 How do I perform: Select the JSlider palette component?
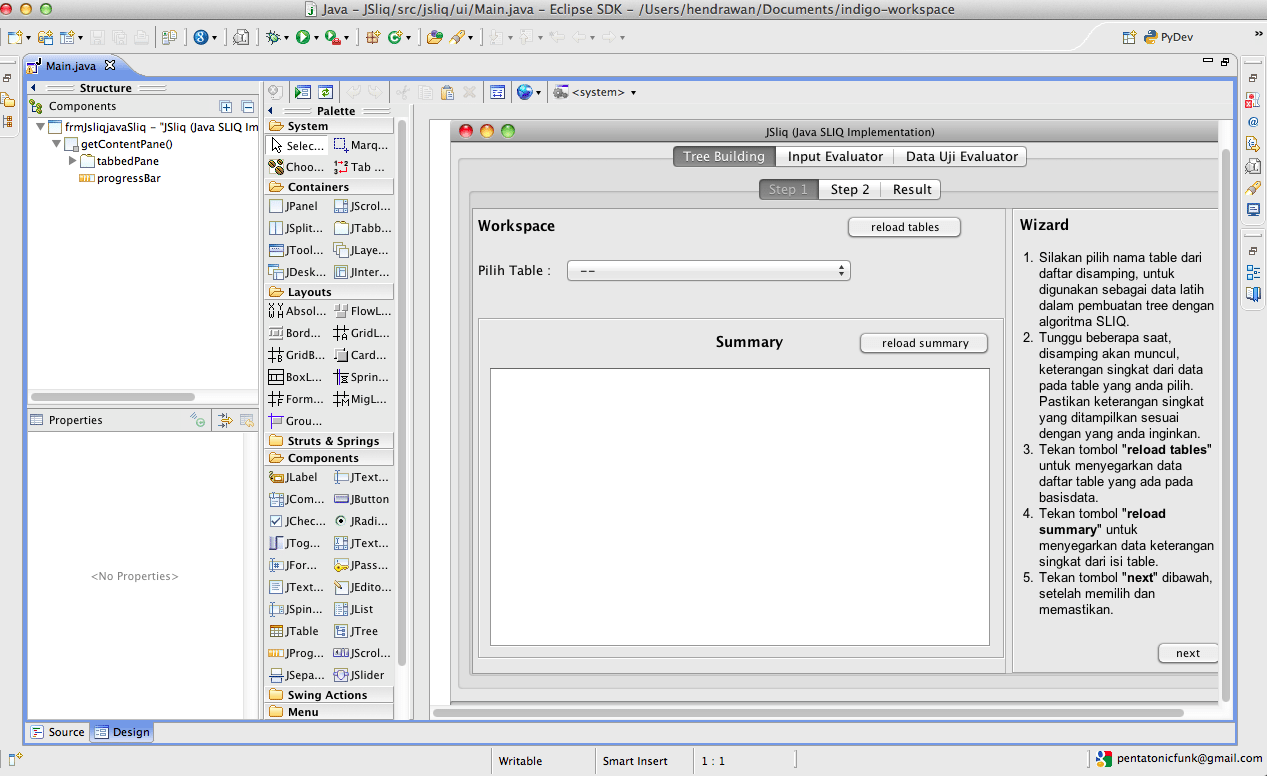(360, 675)
